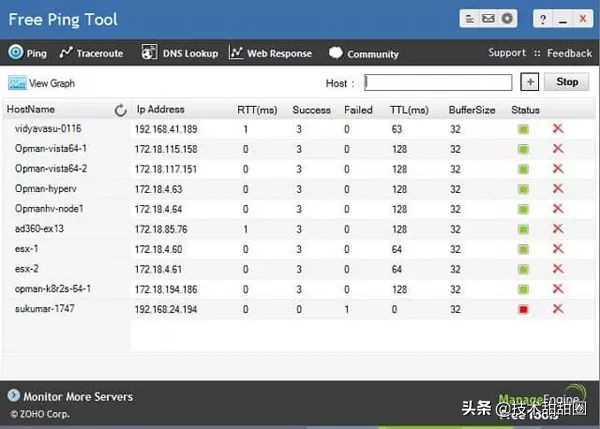Remove host sukumar-1747 with red X
Viewport: 600px width, 429px height.
coord(558,308)
